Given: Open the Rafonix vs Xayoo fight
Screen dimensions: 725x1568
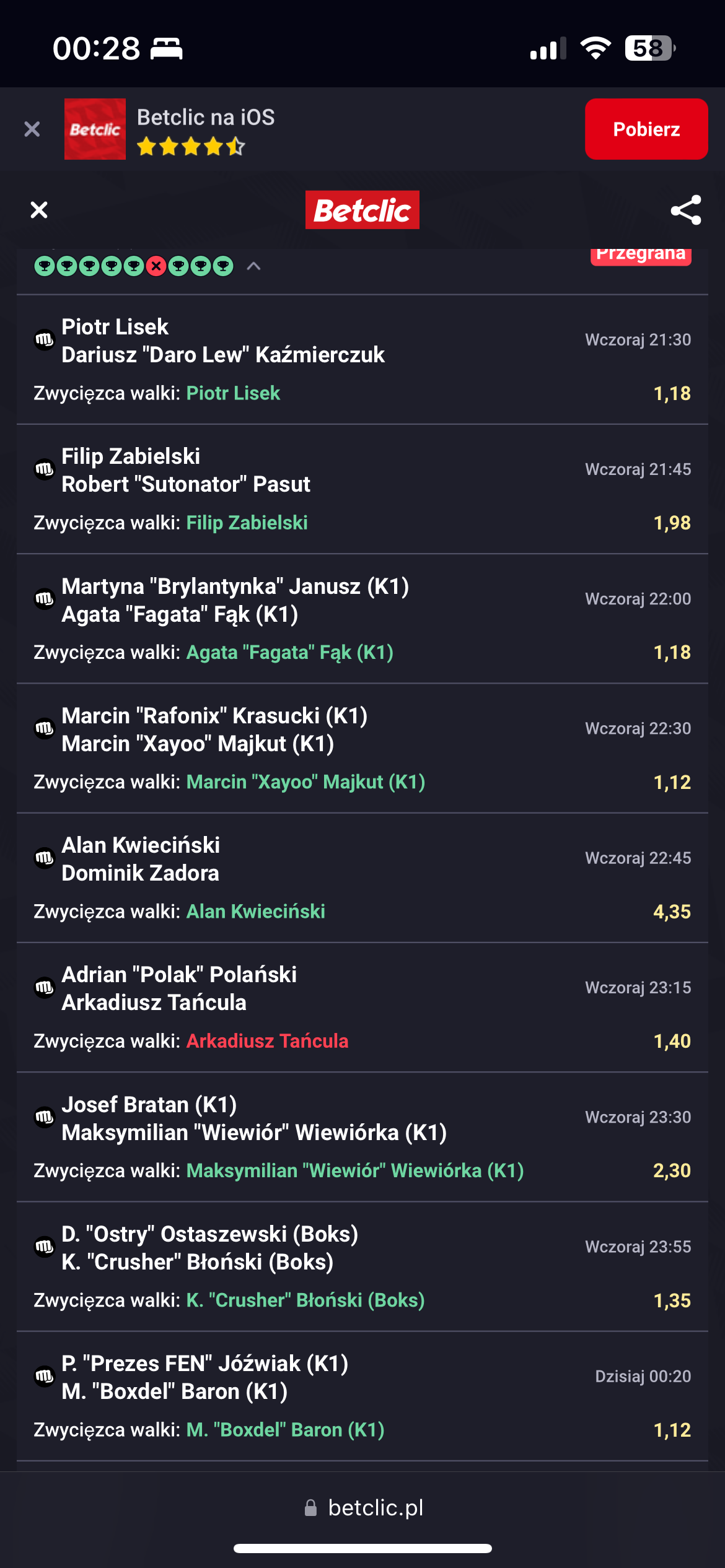Looking at the screenshot, I should (214, 730).
